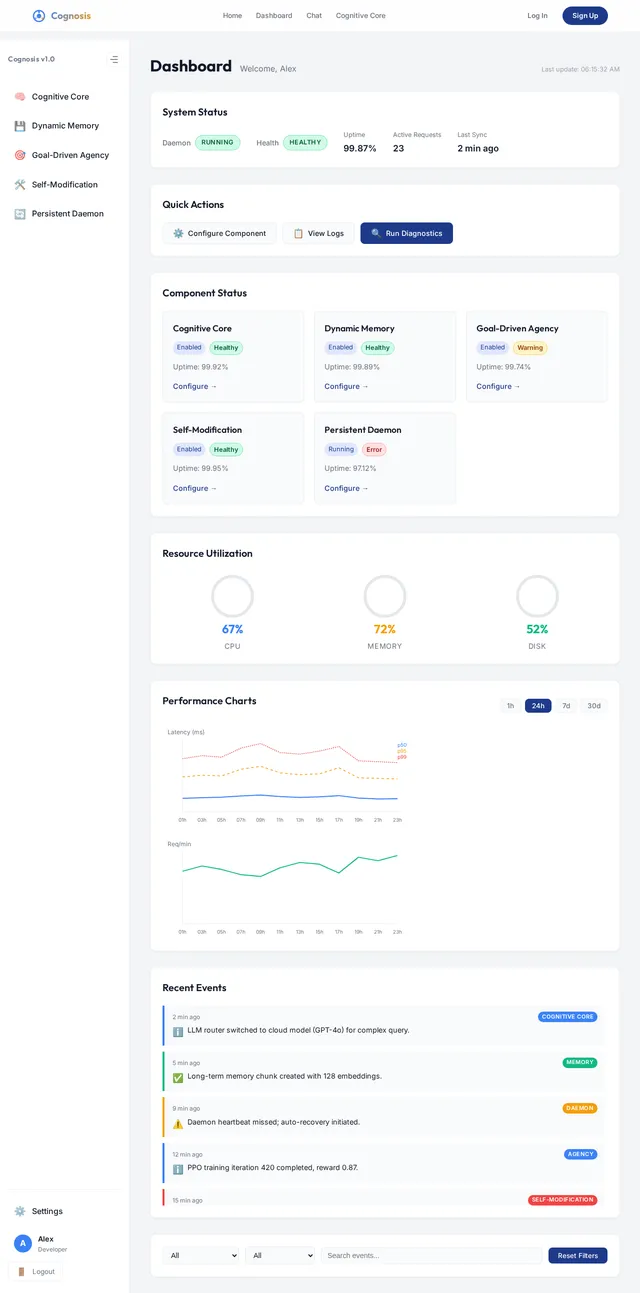Image resolution: width=640 pixels, height=1293 pixels.
Task: Open Dashboard in top navigation
Action: point(274,16)
